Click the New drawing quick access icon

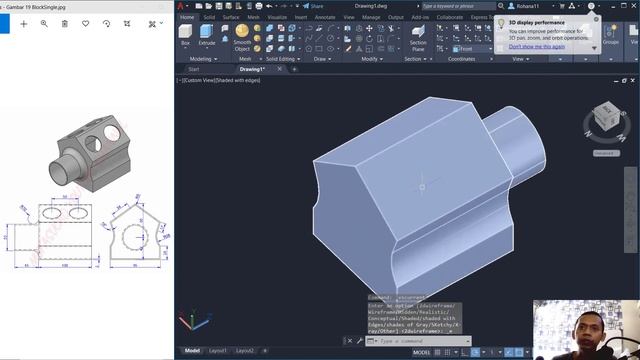(199, 6)
